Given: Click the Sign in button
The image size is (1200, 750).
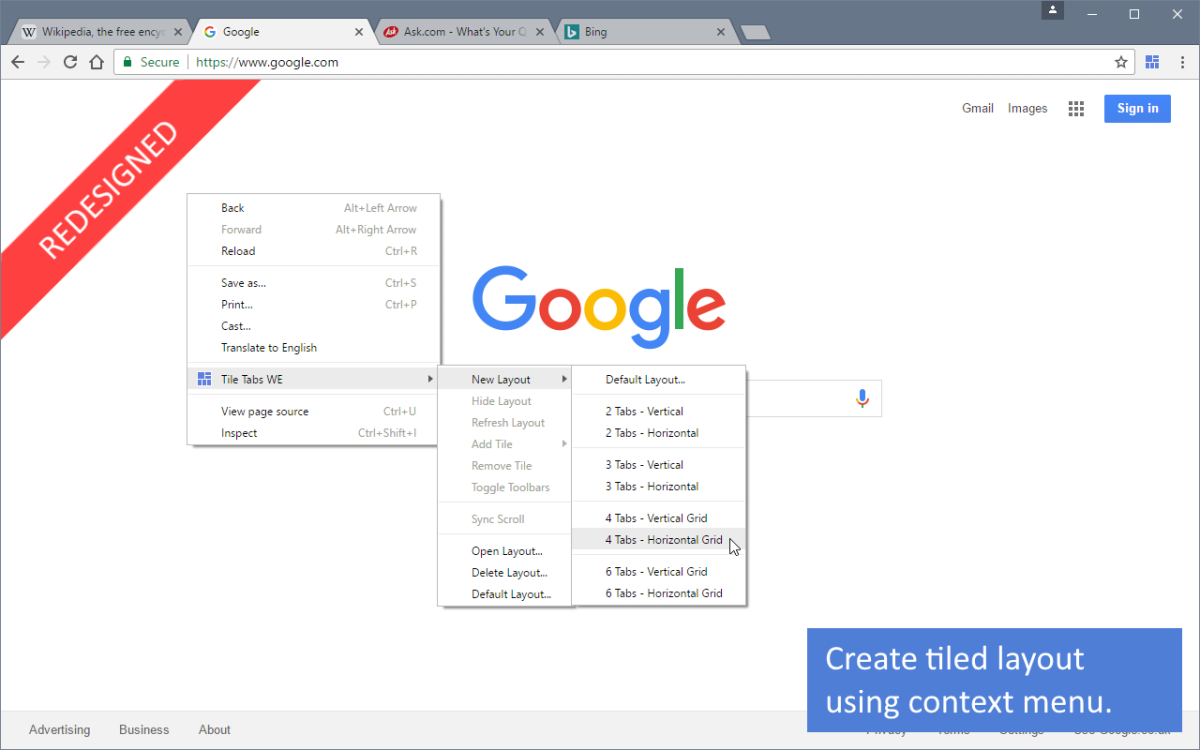Looking at the screenshot, I should coord(1137,109).
